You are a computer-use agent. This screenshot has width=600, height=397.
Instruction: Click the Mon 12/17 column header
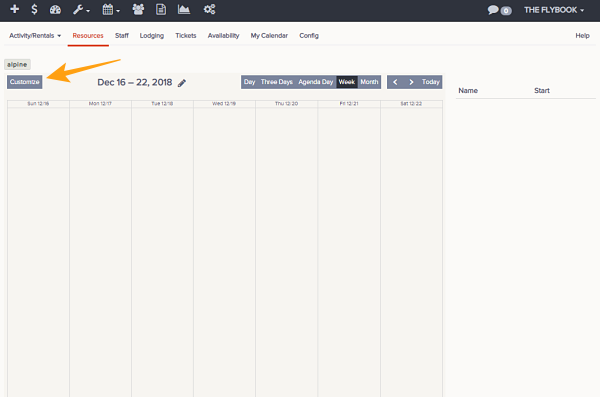click(x=100, y=104)
